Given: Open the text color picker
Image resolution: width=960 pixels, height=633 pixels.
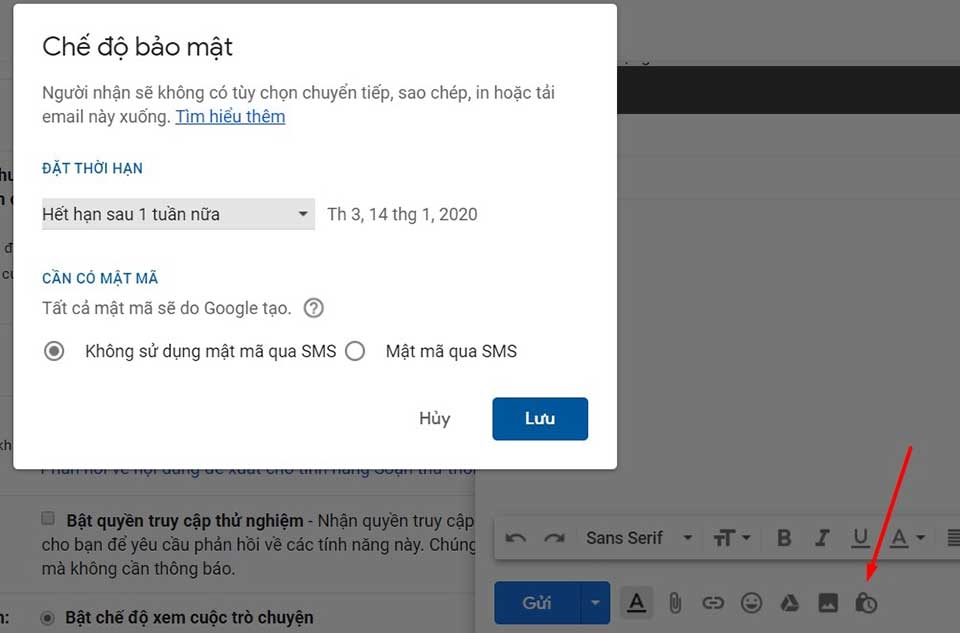Looking at the screenshot, I should pos(903,537).
